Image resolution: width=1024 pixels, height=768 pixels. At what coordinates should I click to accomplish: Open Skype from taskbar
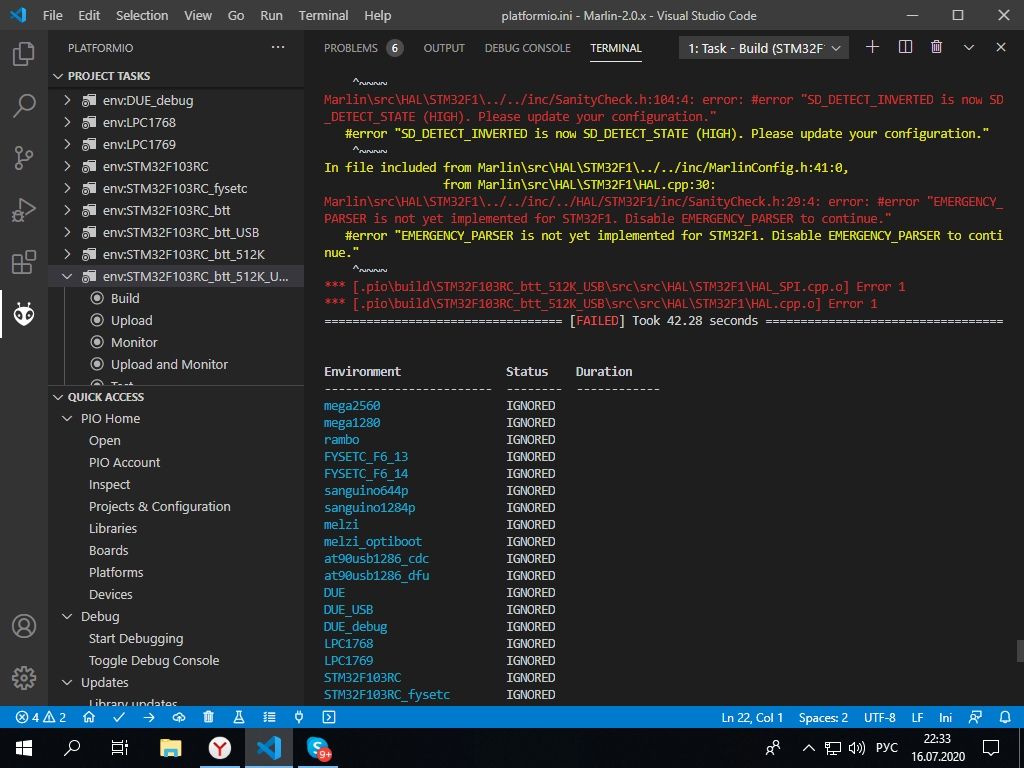(318, 747)
